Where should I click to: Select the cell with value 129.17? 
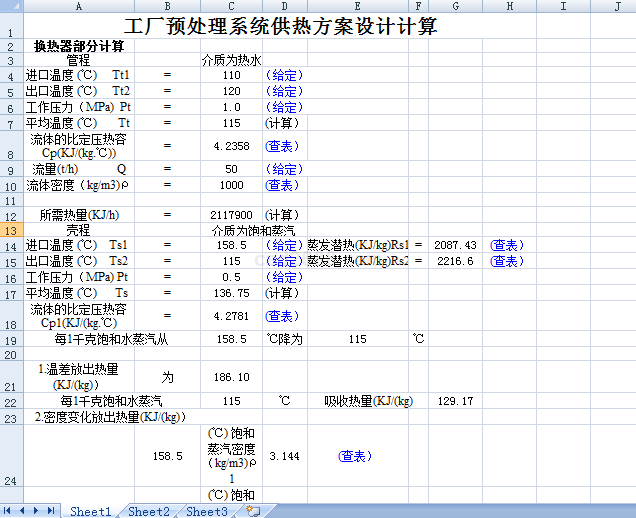click(455, 401)
